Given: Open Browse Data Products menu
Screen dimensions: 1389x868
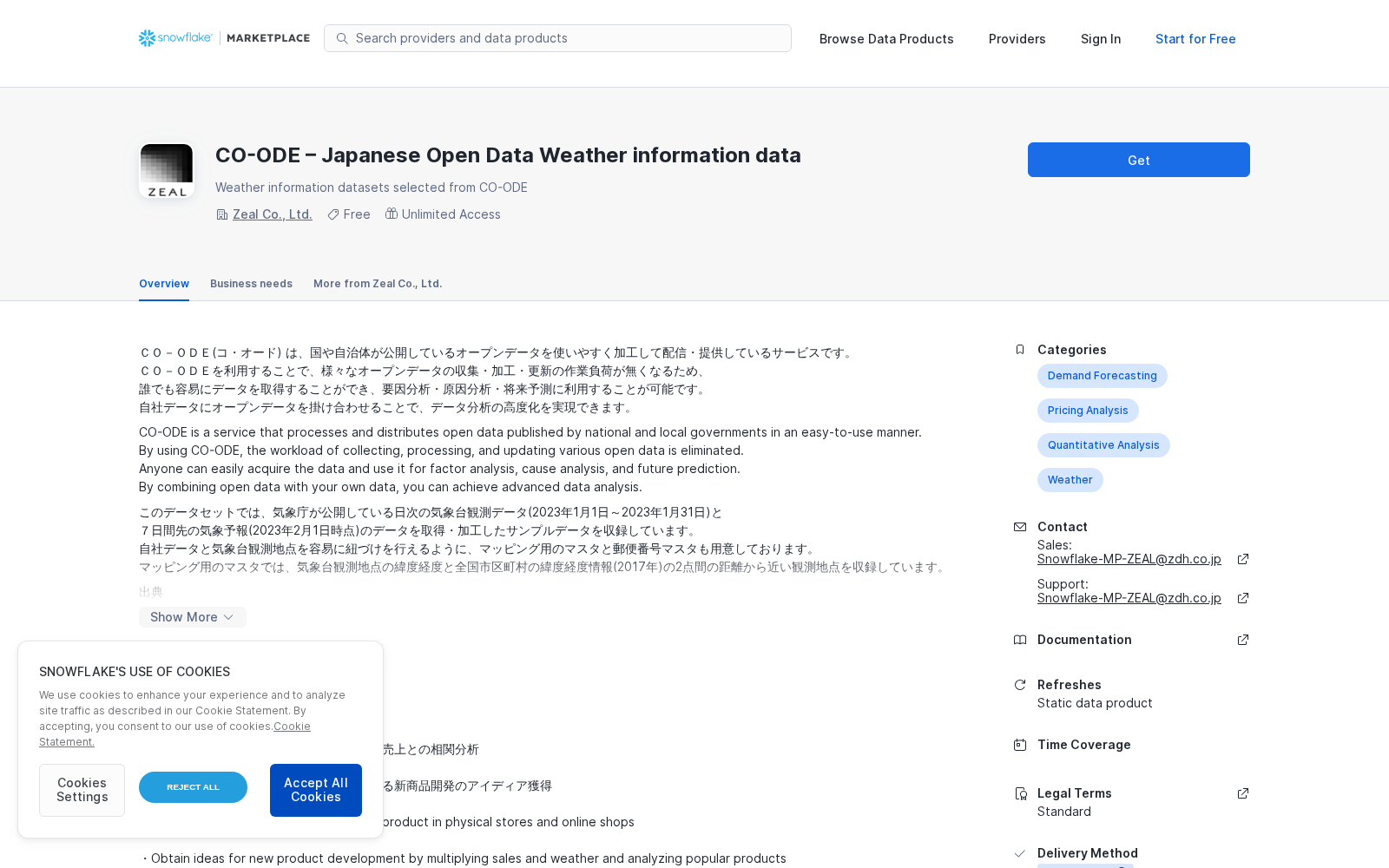Looking at the screenshot, I should click(x=886, y=39).
